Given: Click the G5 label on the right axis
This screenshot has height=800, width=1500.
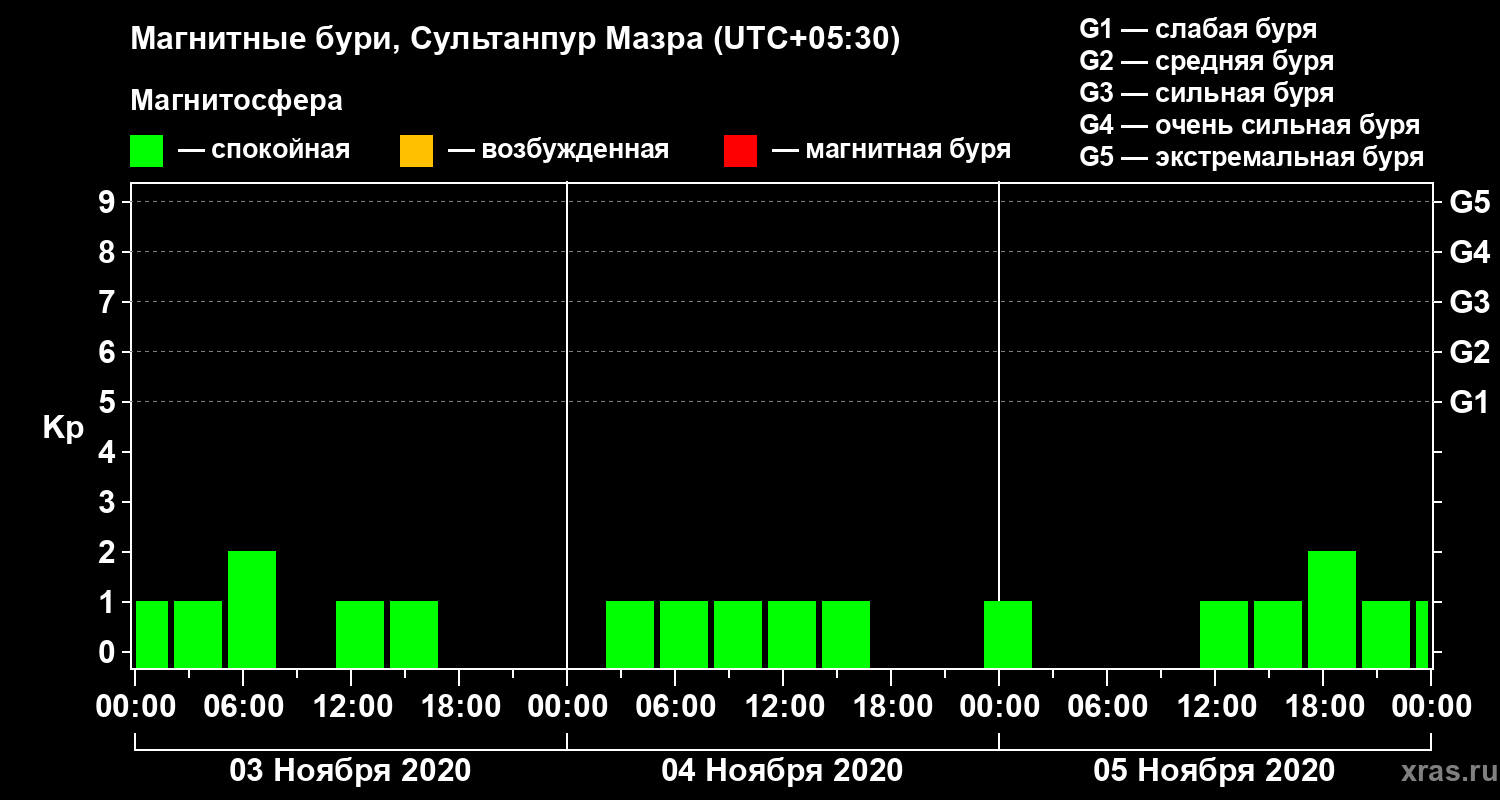Looking at the screenshot, I should point(1469,202).
